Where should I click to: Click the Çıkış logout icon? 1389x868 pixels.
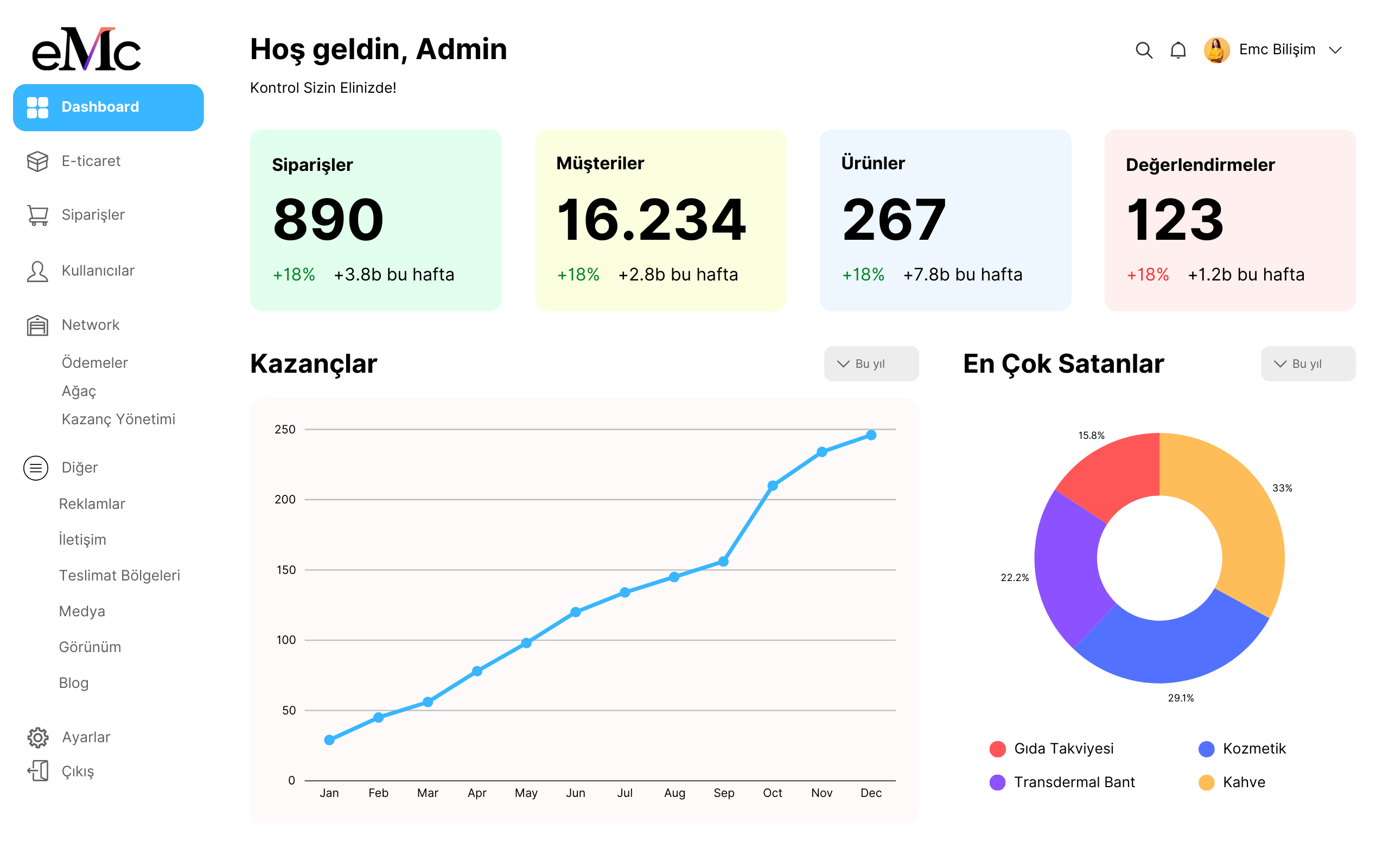coord(38,771)
